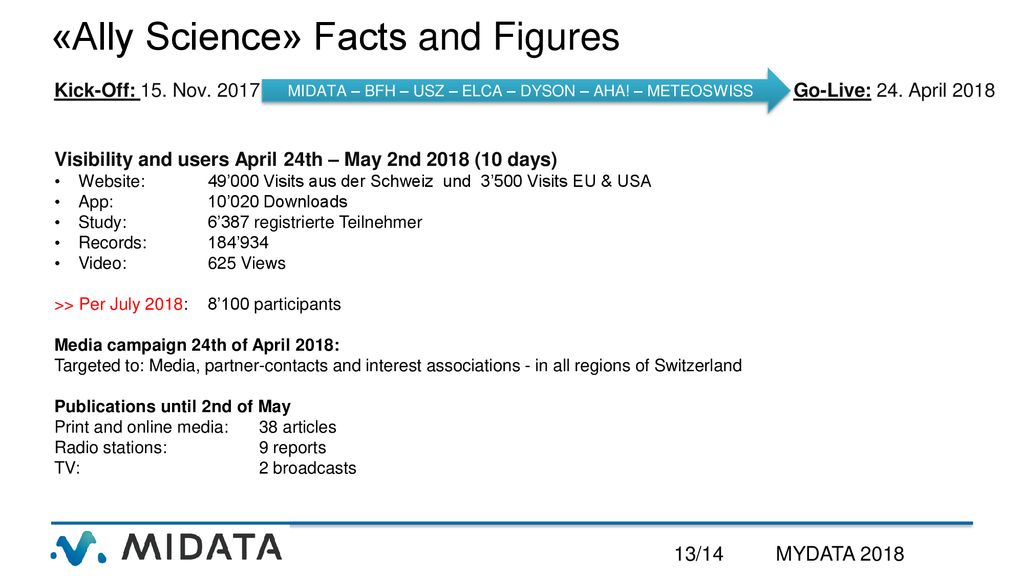Click Publications until 2nd of May heading

(x=172, y=406)
